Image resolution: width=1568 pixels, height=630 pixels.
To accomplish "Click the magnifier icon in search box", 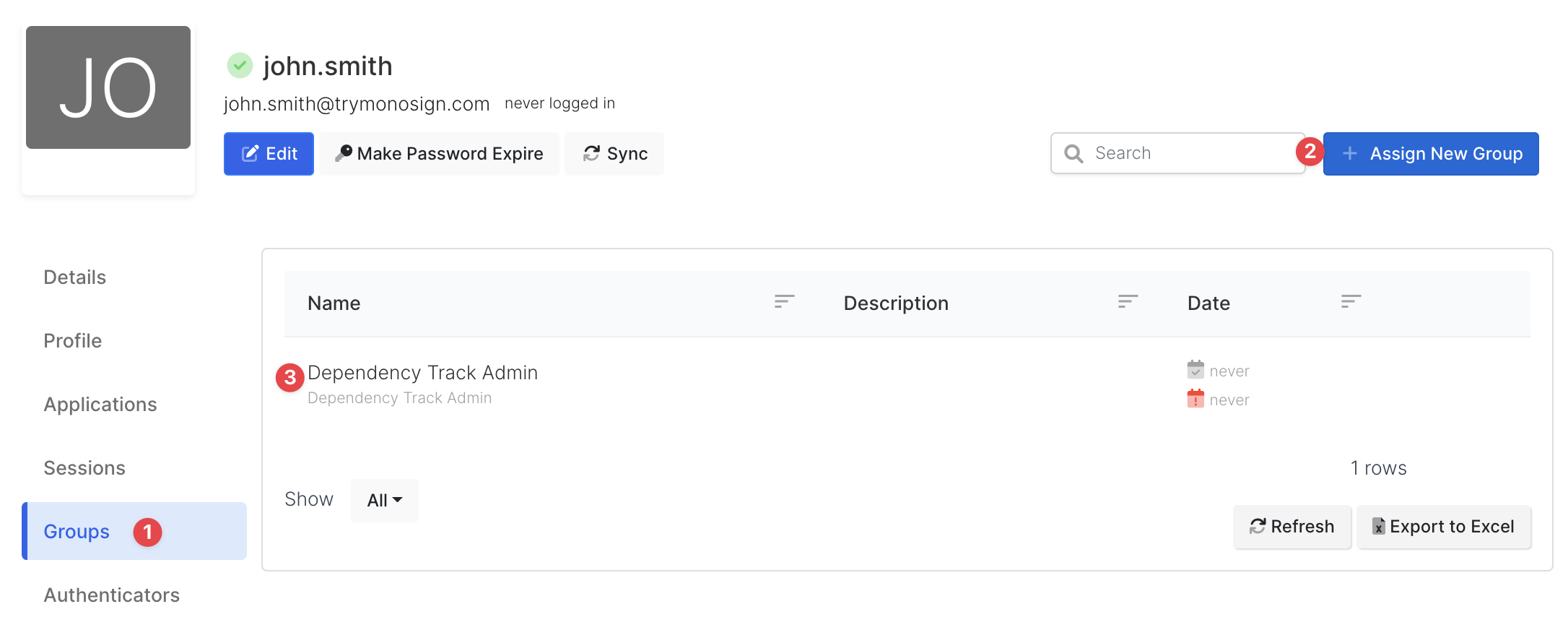I will (x=1073, y=154).
